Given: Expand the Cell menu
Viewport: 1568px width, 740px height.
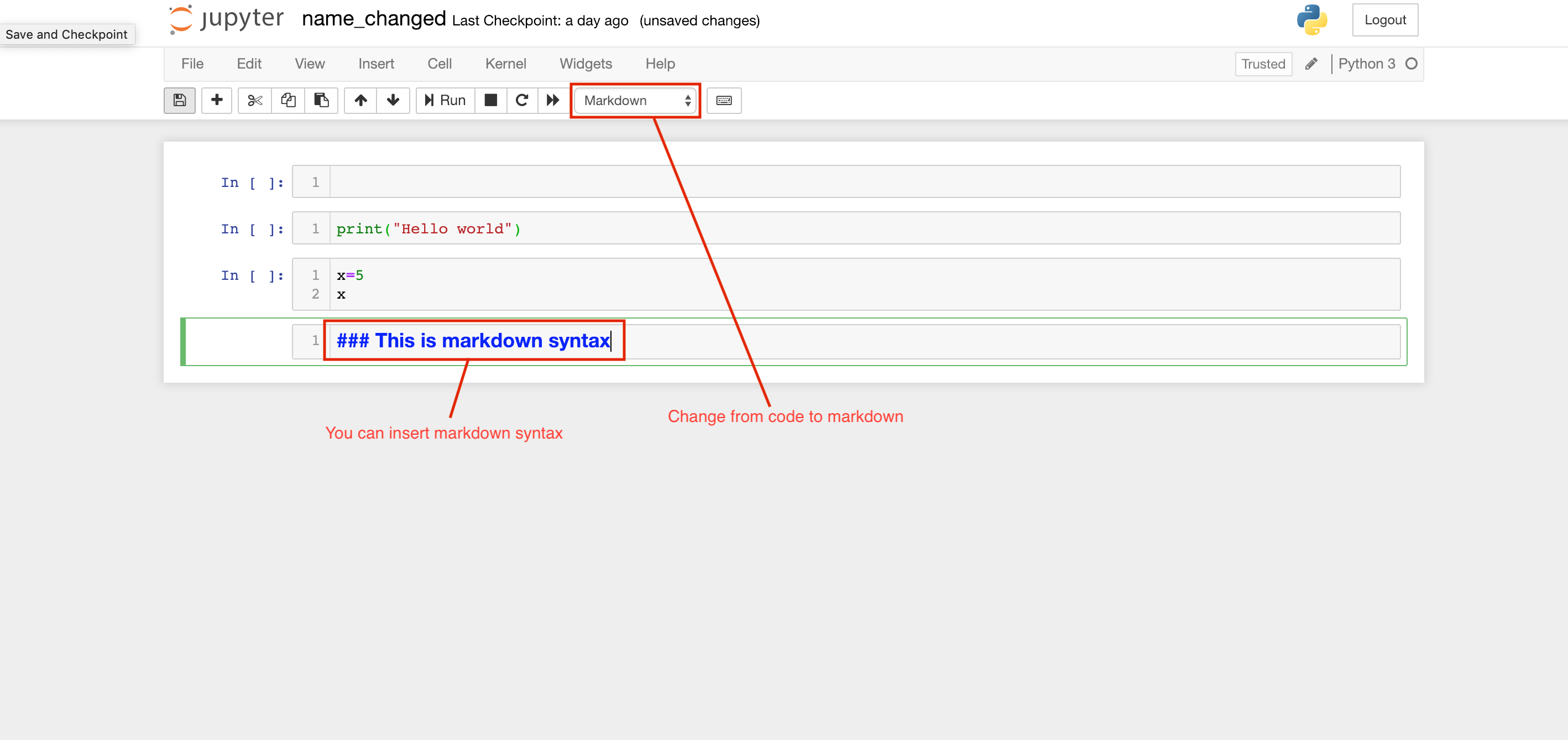Looking at the screenshot, I should coord(439,63).
